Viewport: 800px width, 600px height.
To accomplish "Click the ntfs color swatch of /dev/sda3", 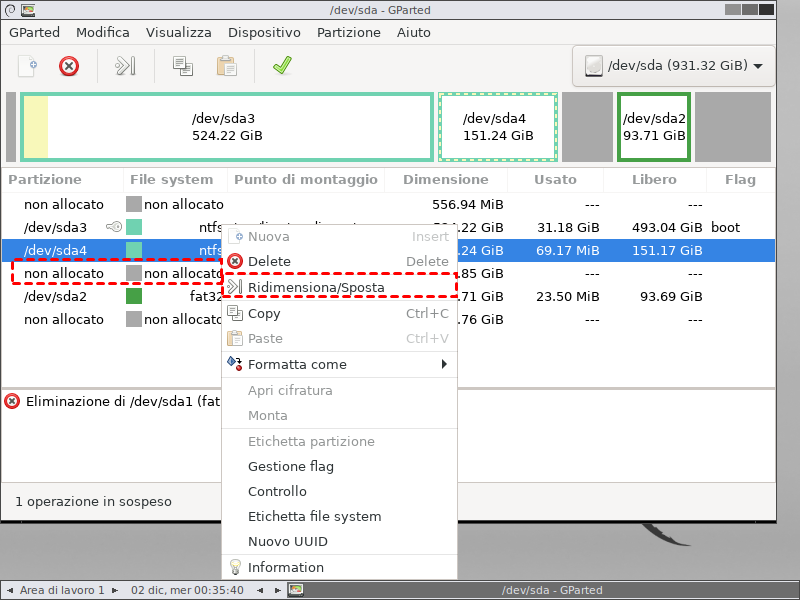I will click(x=134, y=227).
